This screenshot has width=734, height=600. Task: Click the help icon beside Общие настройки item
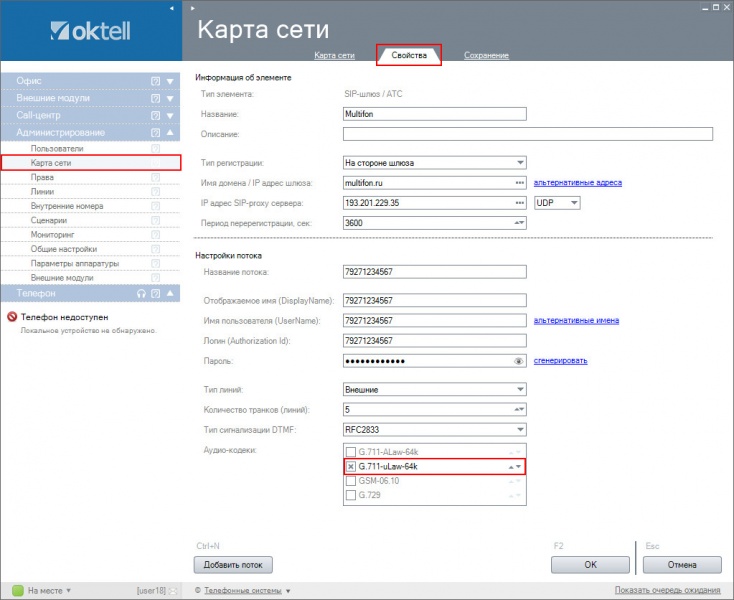155,249
